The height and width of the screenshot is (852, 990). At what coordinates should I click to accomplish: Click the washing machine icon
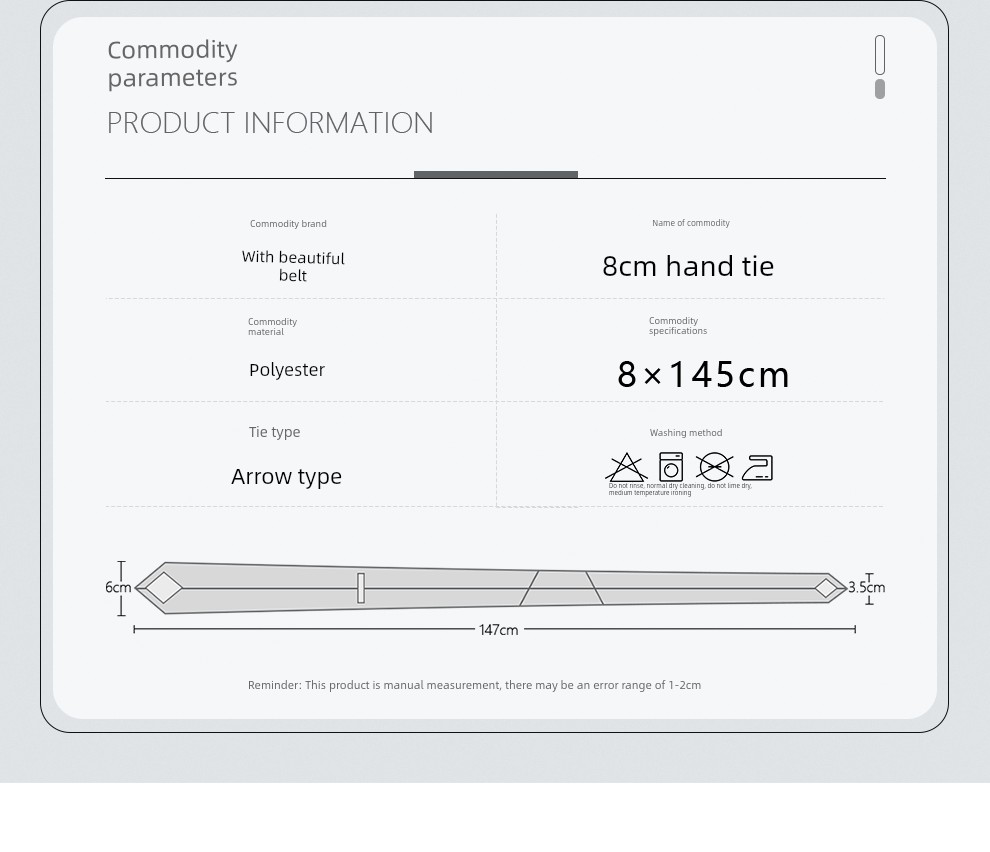click(671, 467)
